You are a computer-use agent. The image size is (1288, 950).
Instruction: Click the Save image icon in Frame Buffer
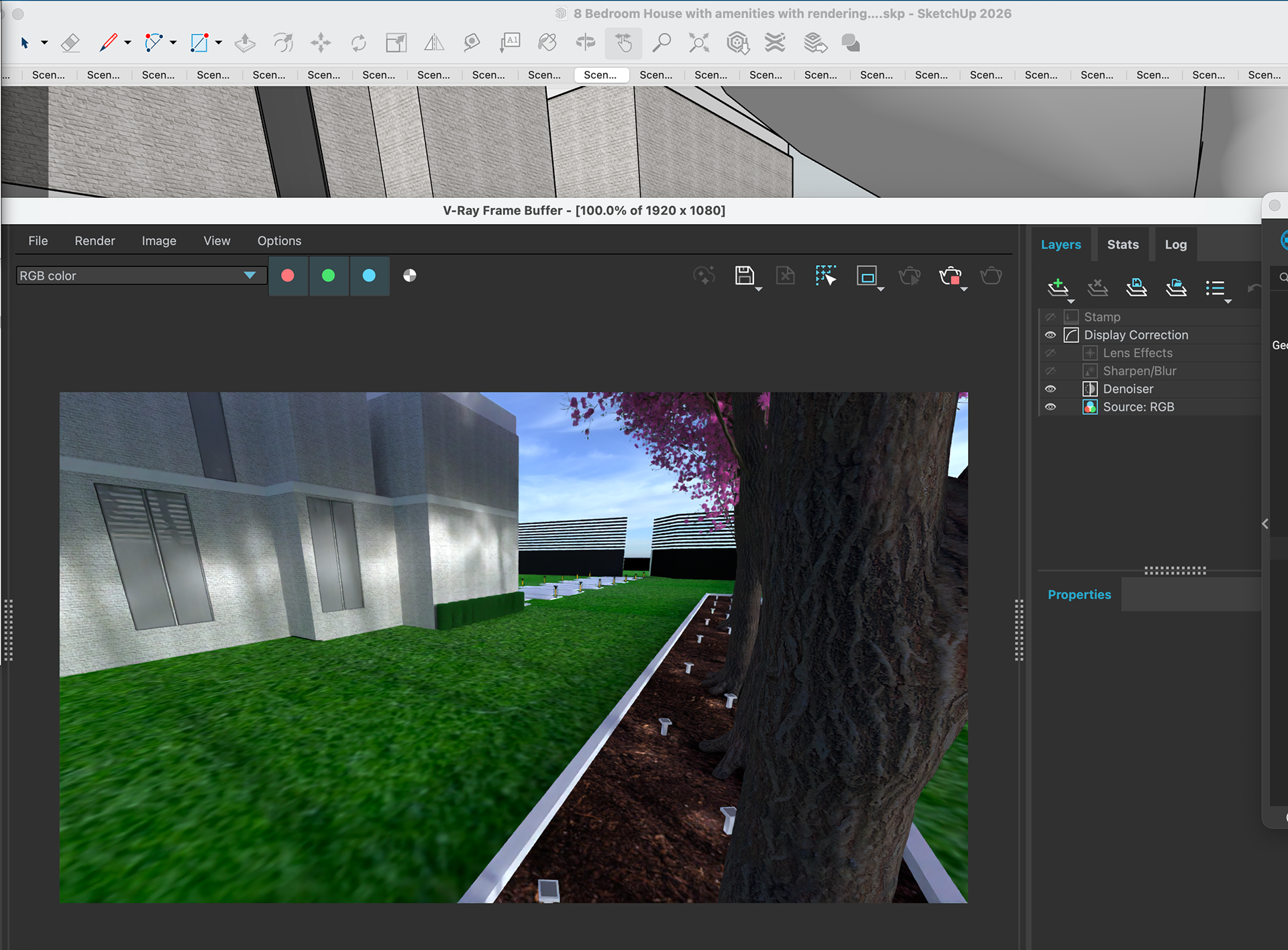[745, 276]
